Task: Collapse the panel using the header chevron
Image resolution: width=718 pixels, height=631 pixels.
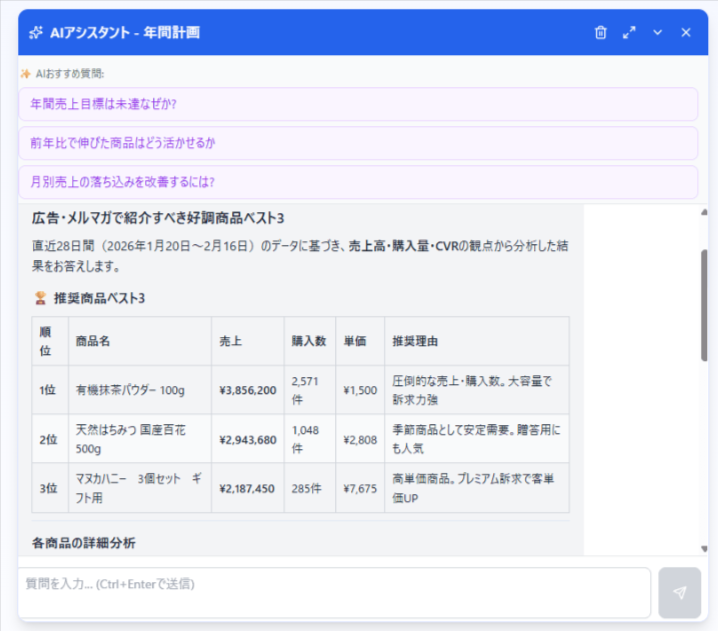Action: (658, 32)
